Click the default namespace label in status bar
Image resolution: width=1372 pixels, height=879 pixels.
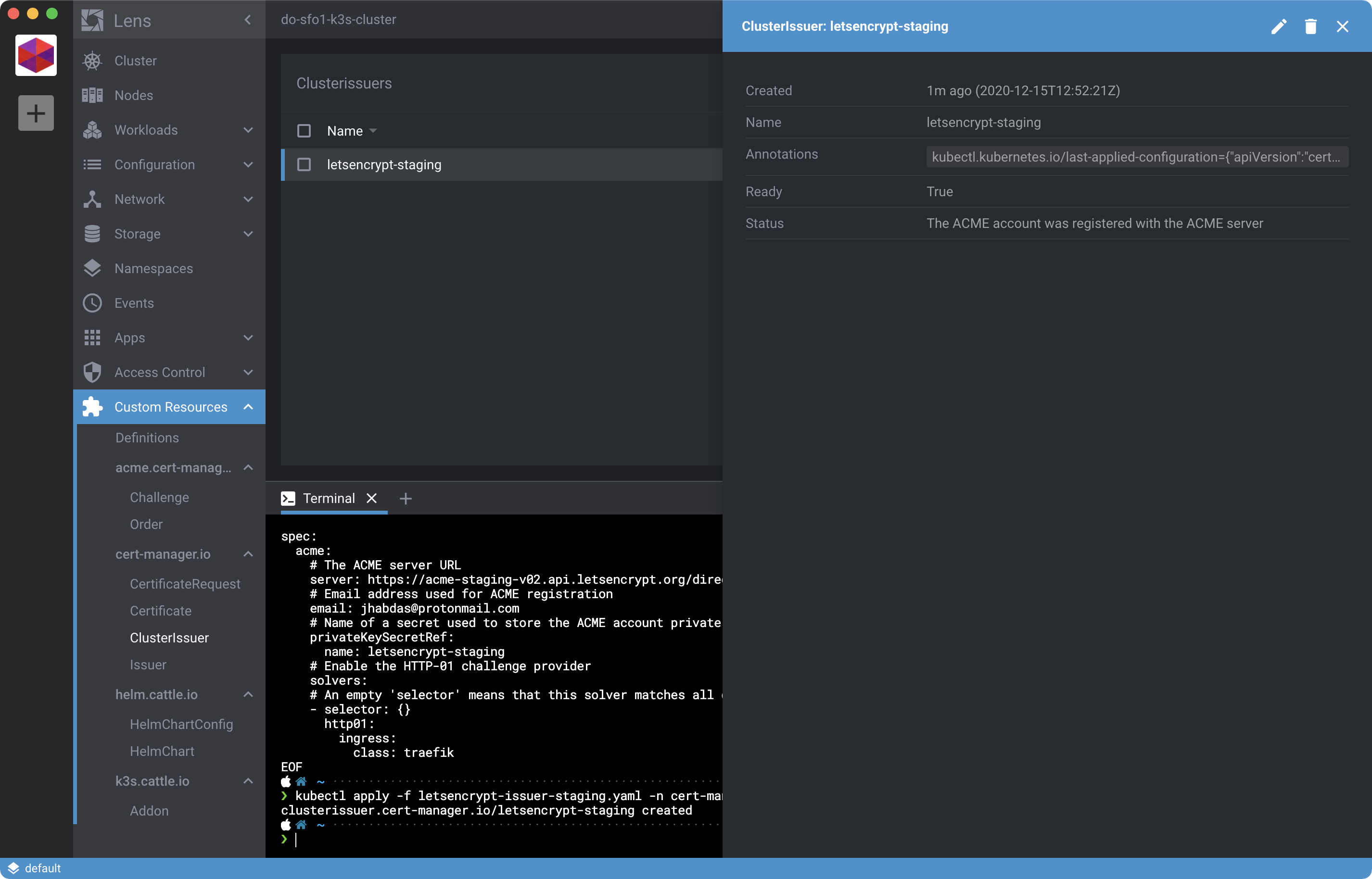(x=43, y=868)
